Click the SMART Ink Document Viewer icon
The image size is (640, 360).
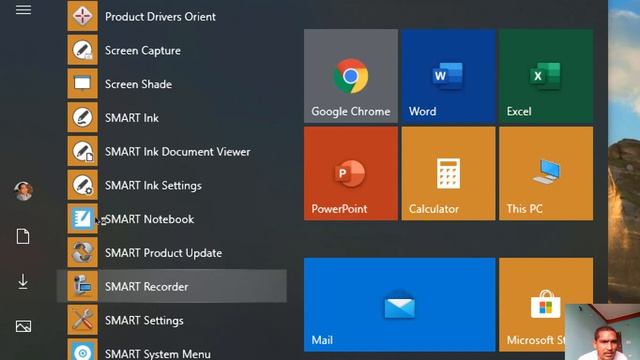tap(82, 151)
